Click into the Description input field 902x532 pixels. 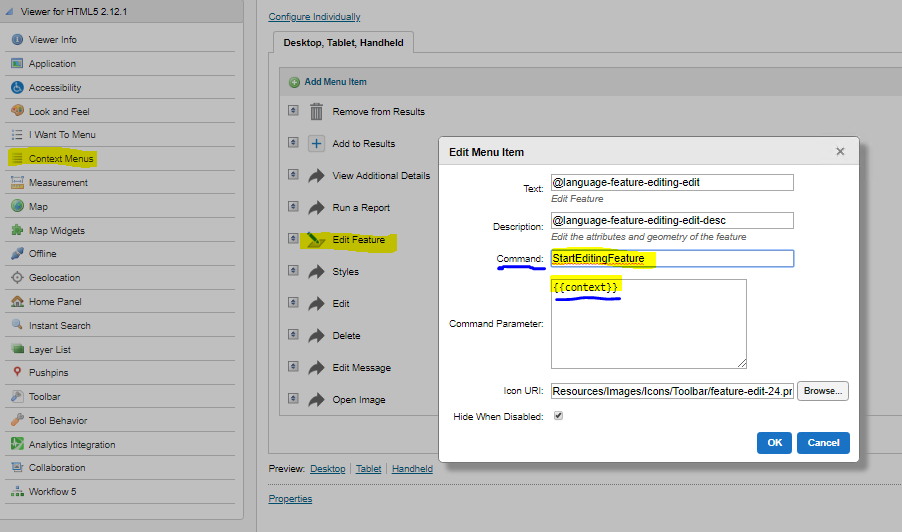point(672,220)
